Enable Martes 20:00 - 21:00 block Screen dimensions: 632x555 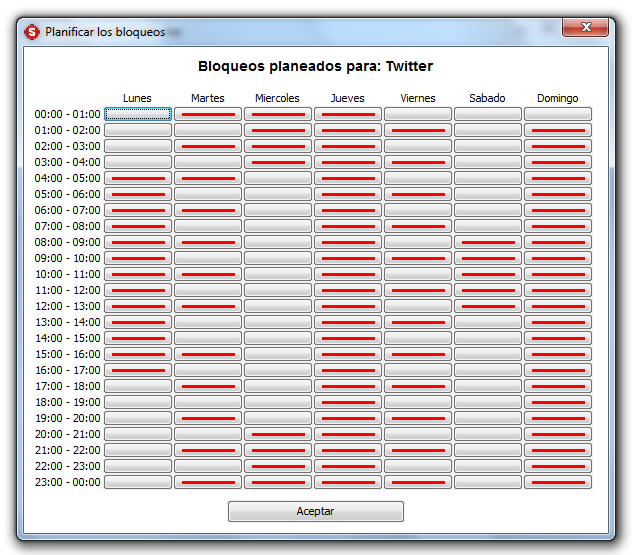pyautogui.click(x=208, y=434)
